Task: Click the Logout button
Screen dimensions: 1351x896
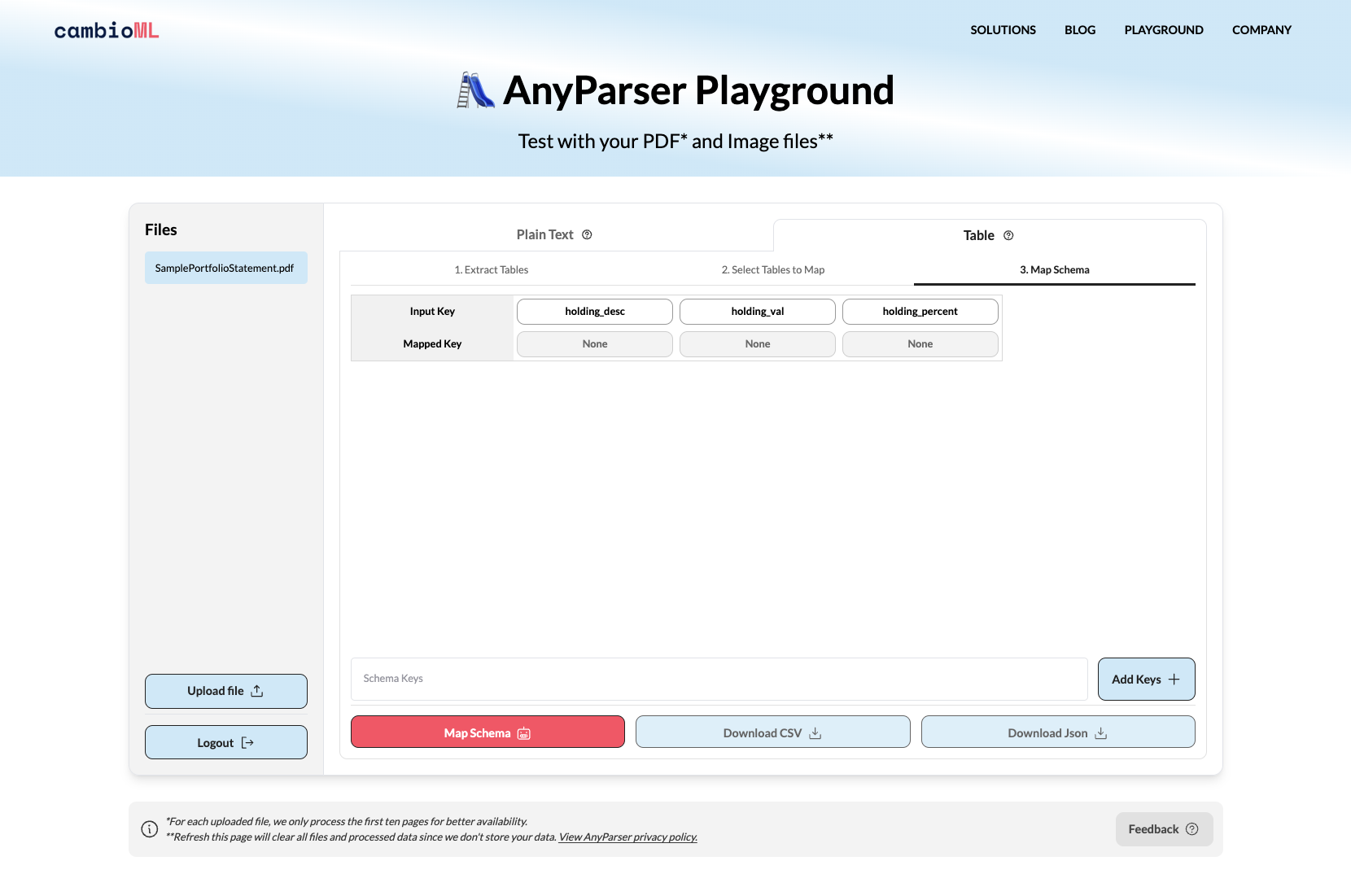Action: pyautogui.click(x=226, y=742)
